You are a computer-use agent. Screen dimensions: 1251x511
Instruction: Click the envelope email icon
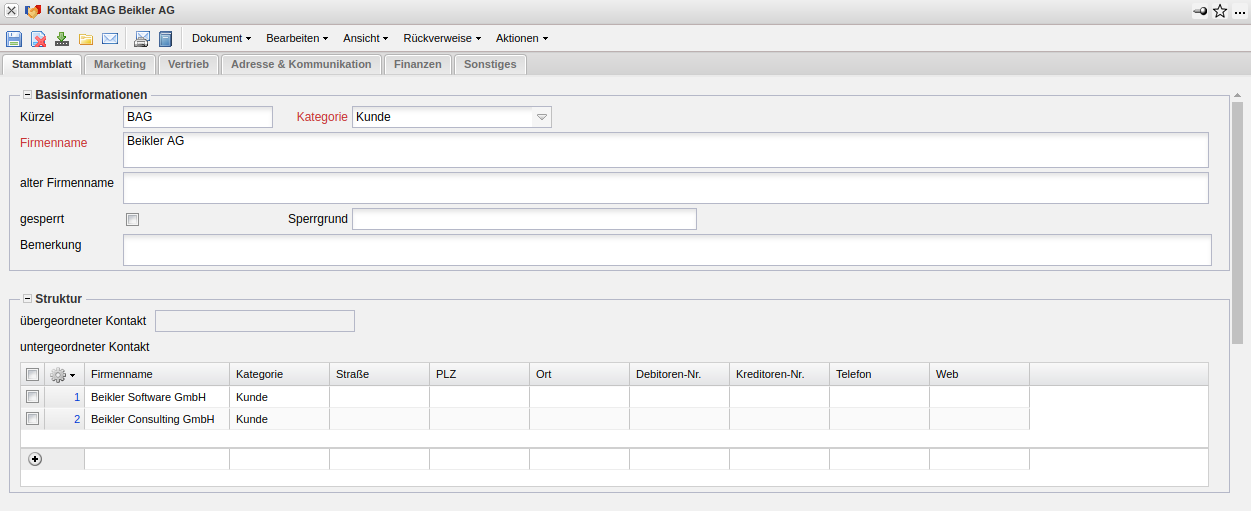pyautogui.click(x=110, y=39)
